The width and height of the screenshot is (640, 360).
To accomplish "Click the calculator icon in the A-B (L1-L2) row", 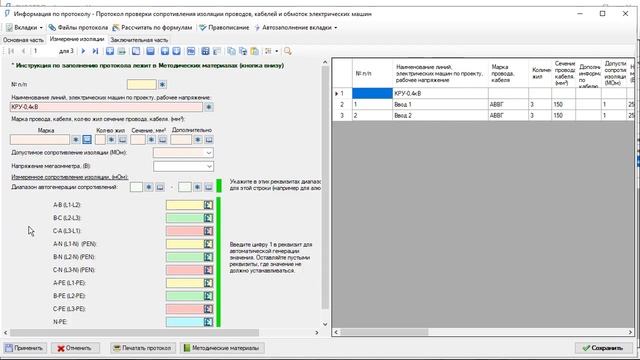I will [x=208, y=205].
